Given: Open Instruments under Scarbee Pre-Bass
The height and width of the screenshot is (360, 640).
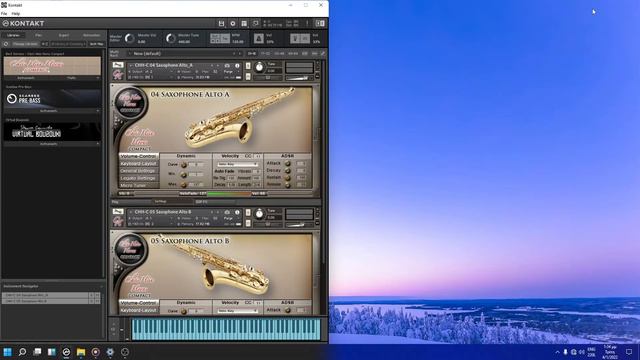Looking at the screenshot, I should [x=49, y=111].
